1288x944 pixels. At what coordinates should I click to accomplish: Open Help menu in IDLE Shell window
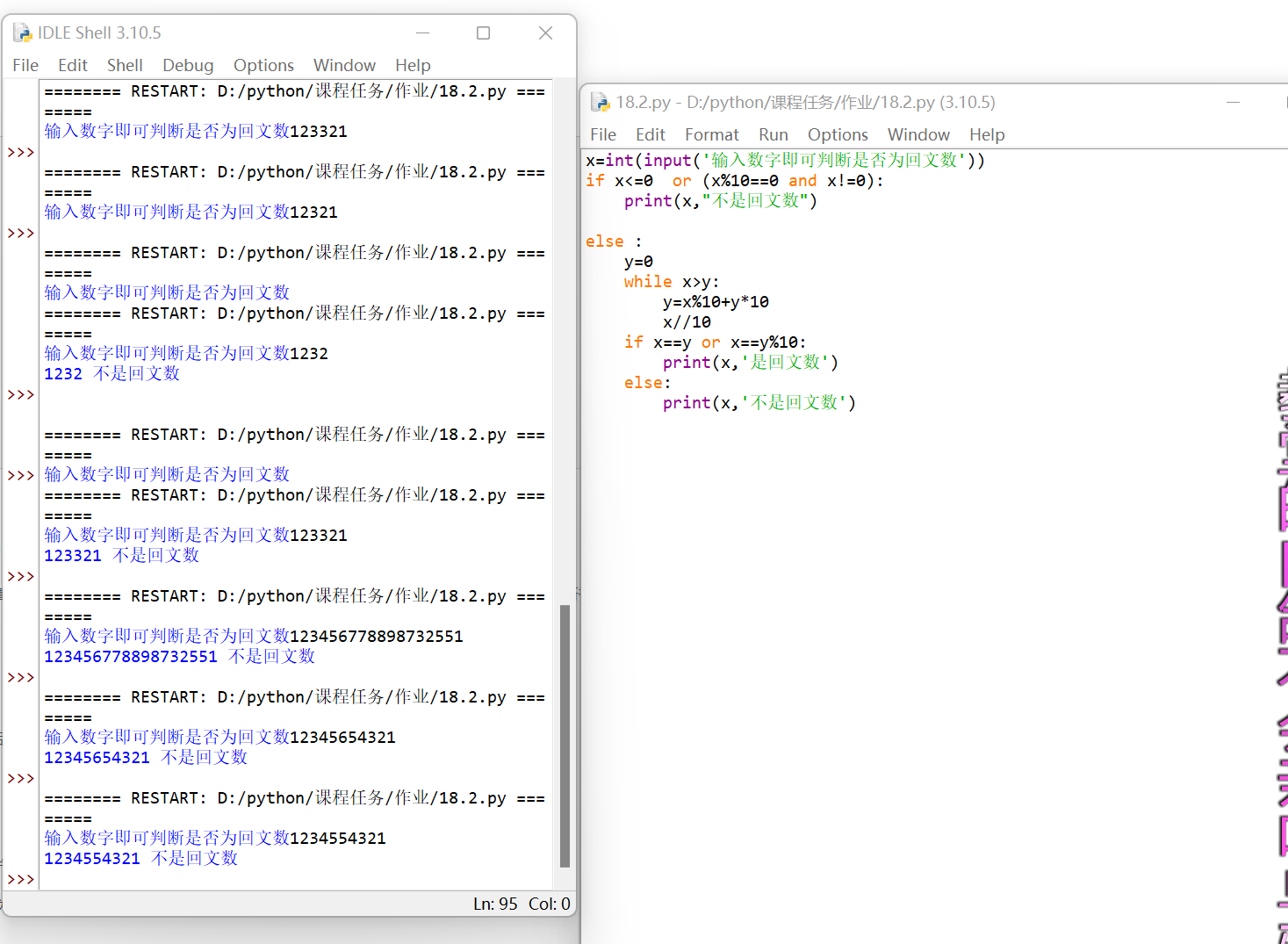click(x=413, y=65)
